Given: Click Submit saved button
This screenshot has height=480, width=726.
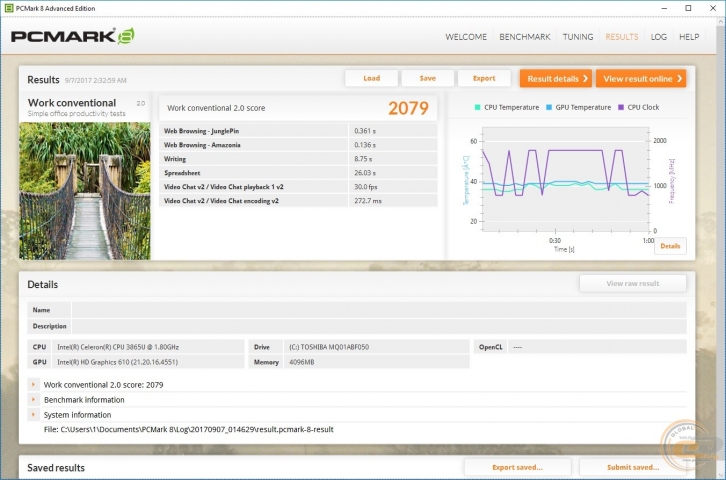Looking at the screenshot, I should (x=632, y=467).
